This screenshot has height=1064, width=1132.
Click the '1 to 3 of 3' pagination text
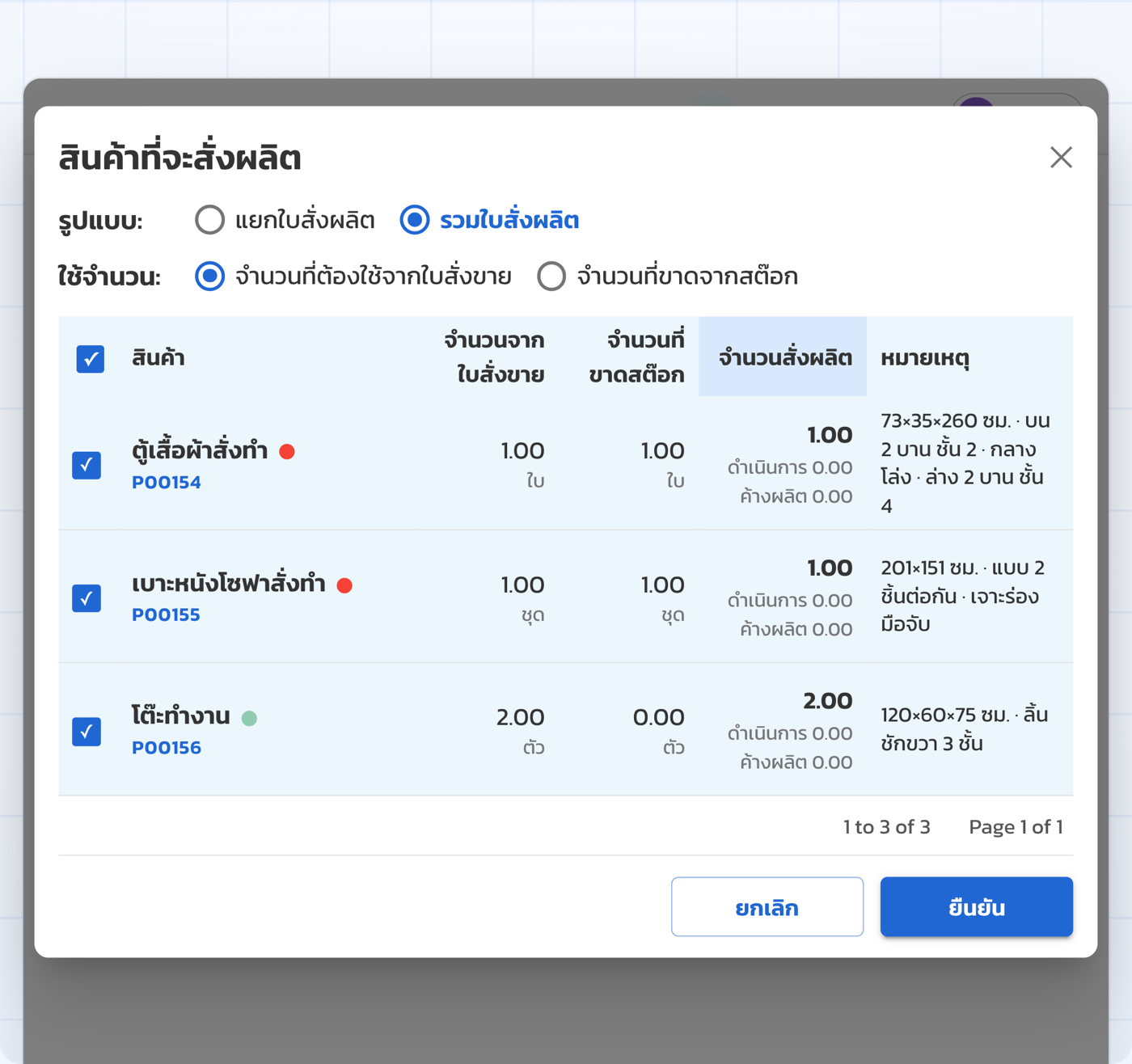[887, 827]
